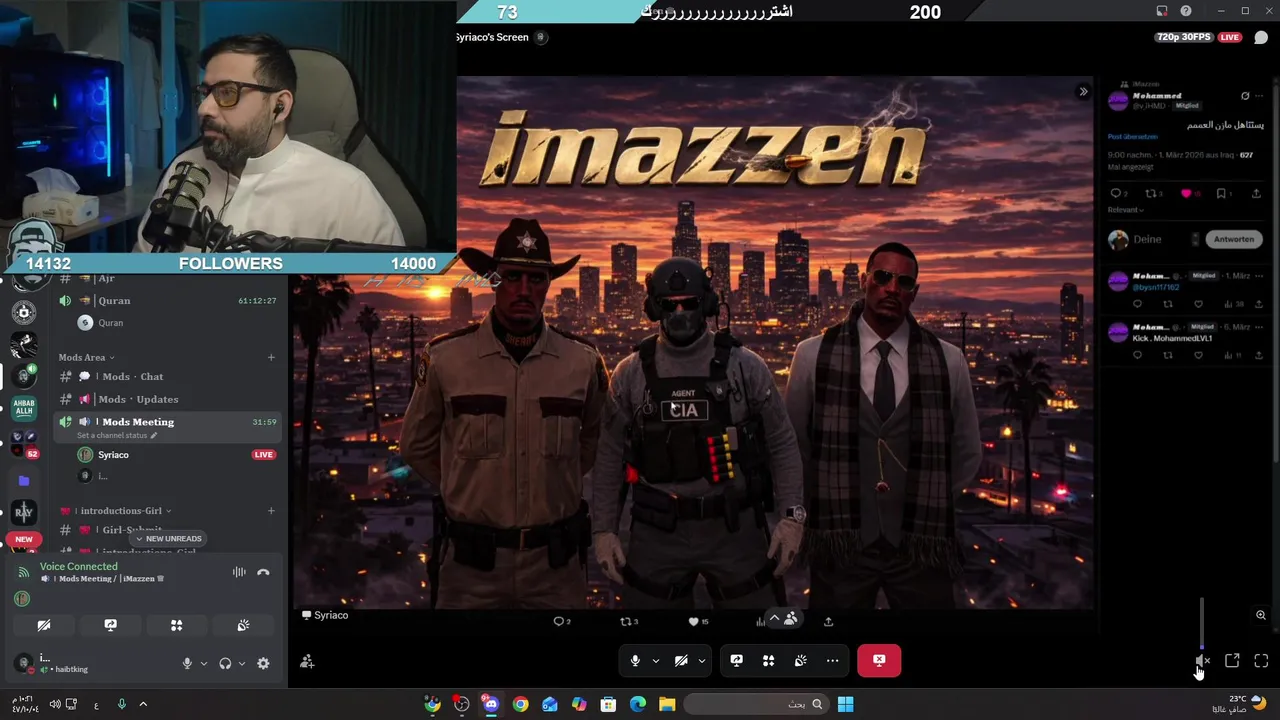1280x720 pixels.
Task: Unmute the stream volume speaker icon
Action: click(x=1202, y=660)
